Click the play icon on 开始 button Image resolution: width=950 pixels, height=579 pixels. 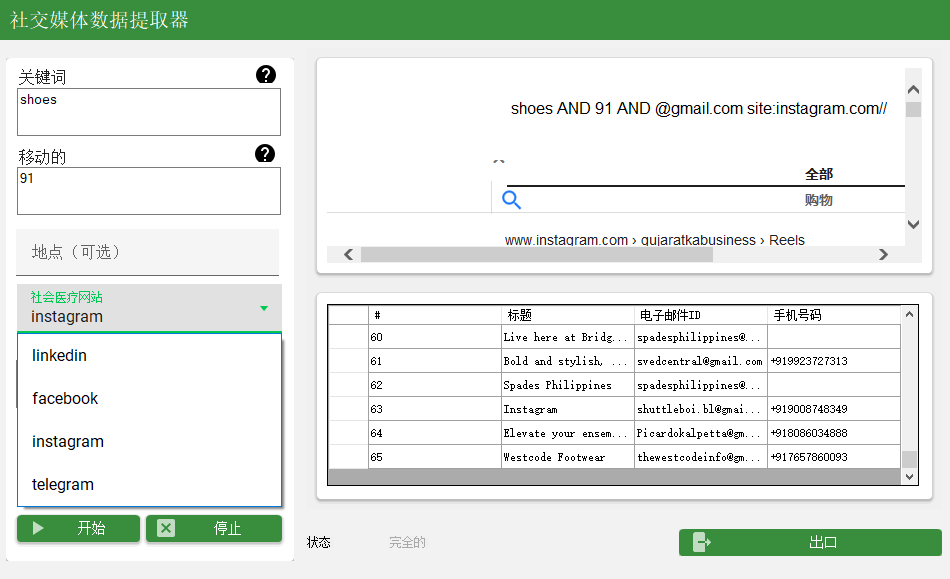pos(38,528)
